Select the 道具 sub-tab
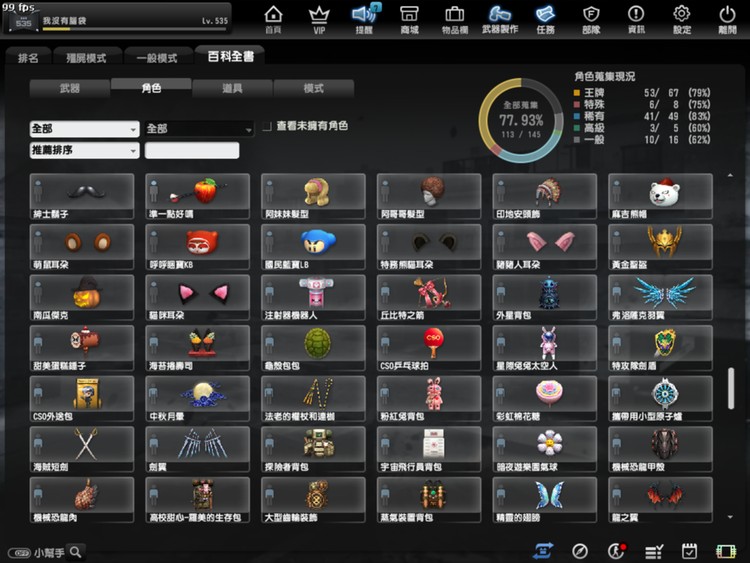The height and width of the screenshot is (563, 750). (x=232, y=88)
